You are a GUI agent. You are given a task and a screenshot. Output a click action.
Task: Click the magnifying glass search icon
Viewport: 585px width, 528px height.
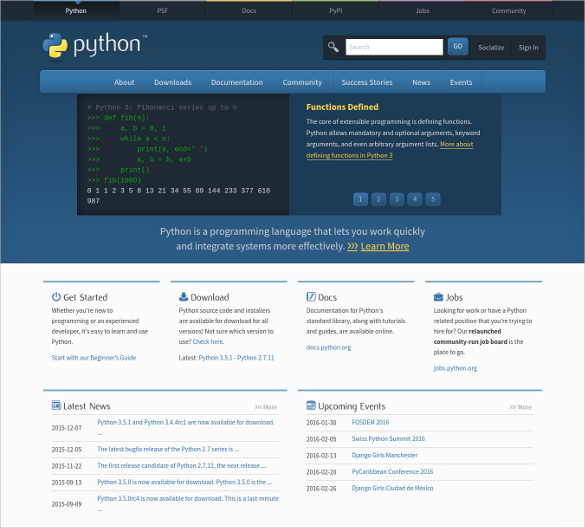[x=333, y=47]
